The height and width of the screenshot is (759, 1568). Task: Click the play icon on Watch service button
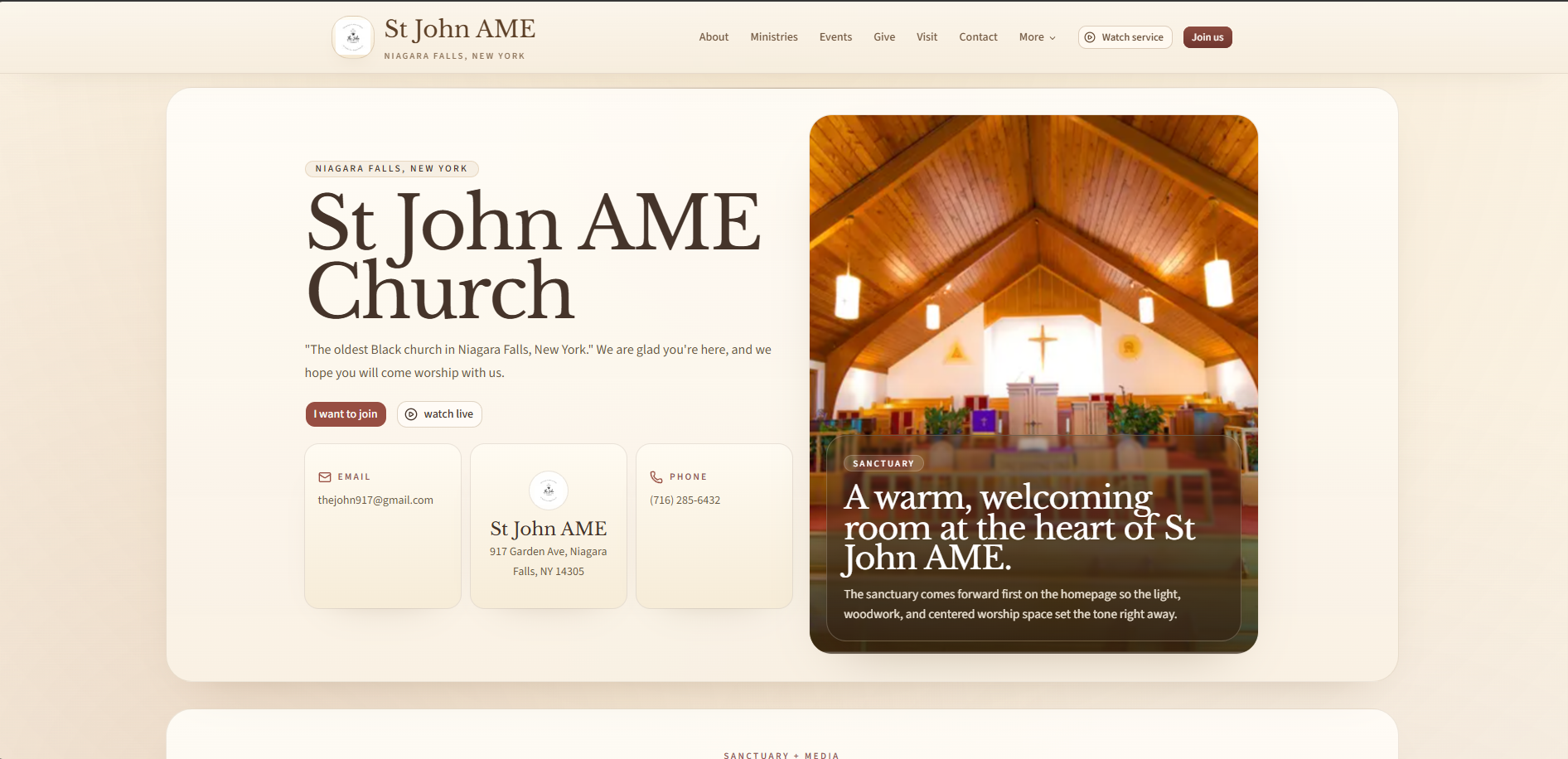1088,36
